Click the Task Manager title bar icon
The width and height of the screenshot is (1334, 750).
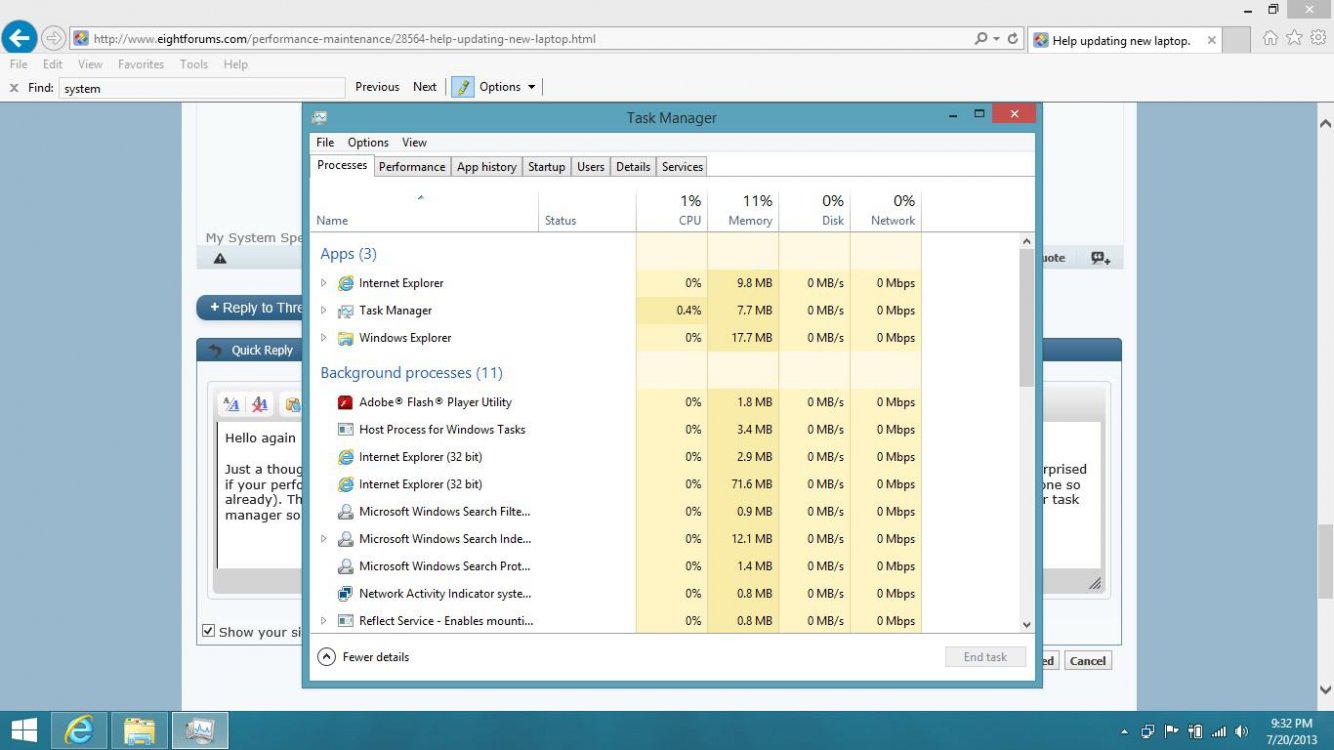320,117
